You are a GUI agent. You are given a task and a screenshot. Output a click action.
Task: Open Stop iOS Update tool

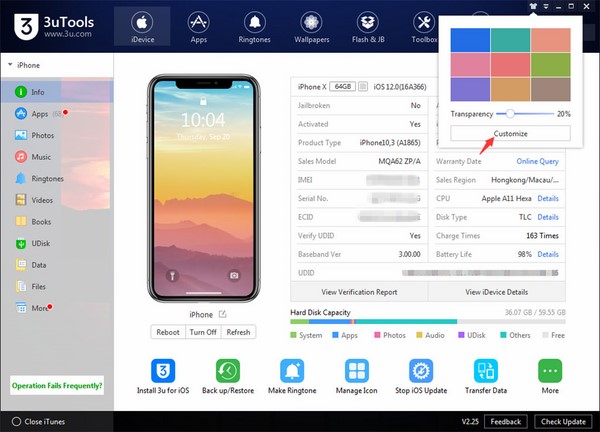[421, 376]
